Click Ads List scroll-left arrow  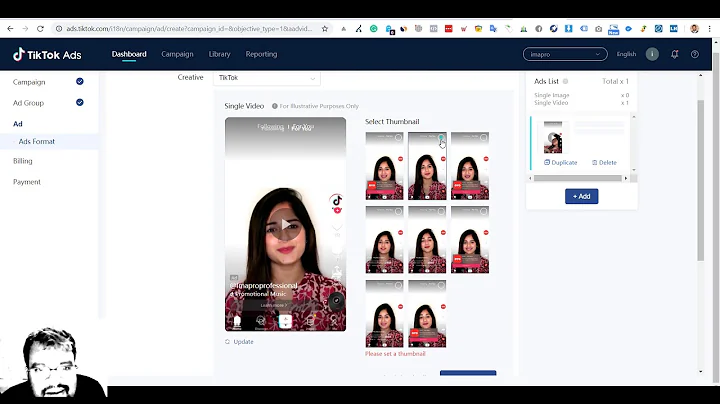click(x=531, y=178)
